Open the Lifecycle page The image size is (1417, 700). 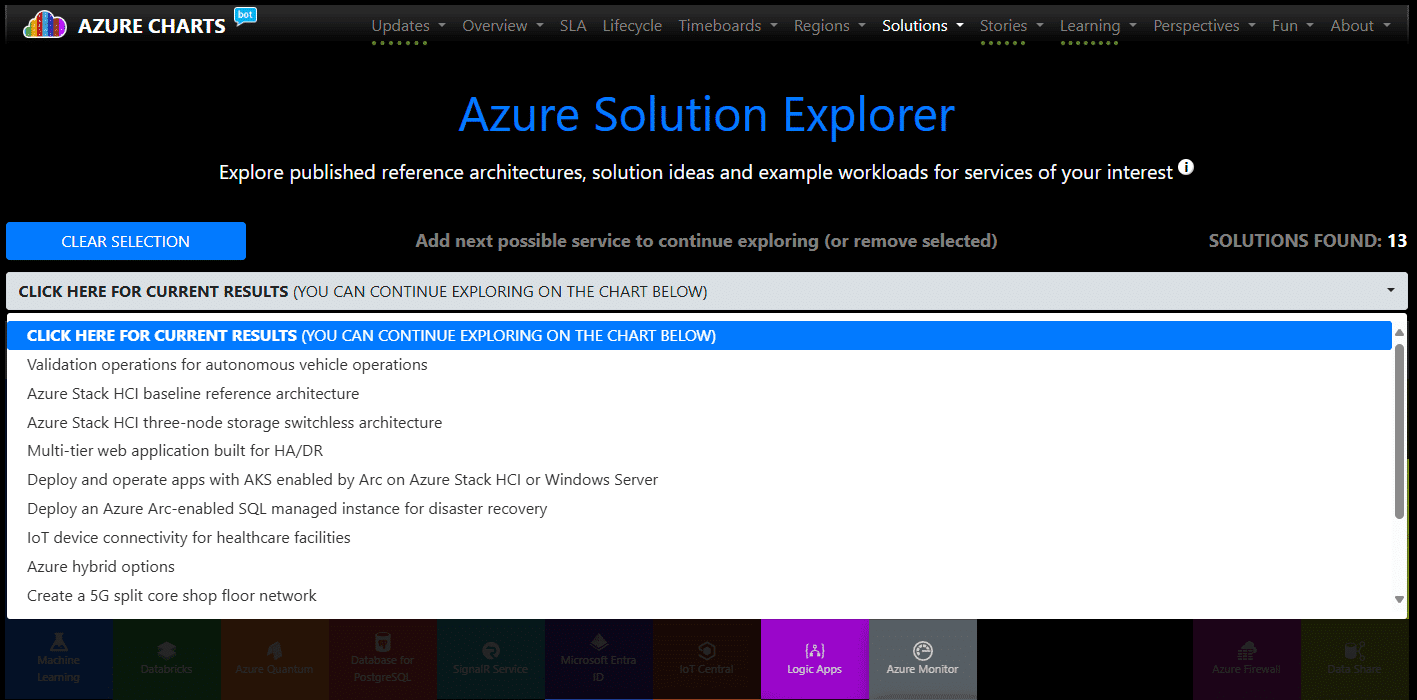click(x=632, y=25)
